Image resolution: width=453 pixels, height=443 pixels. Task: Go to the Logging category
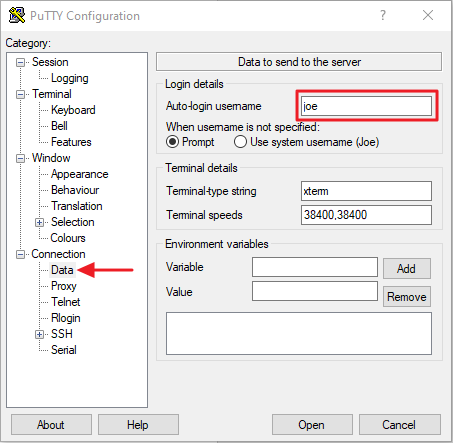[70, 78]
